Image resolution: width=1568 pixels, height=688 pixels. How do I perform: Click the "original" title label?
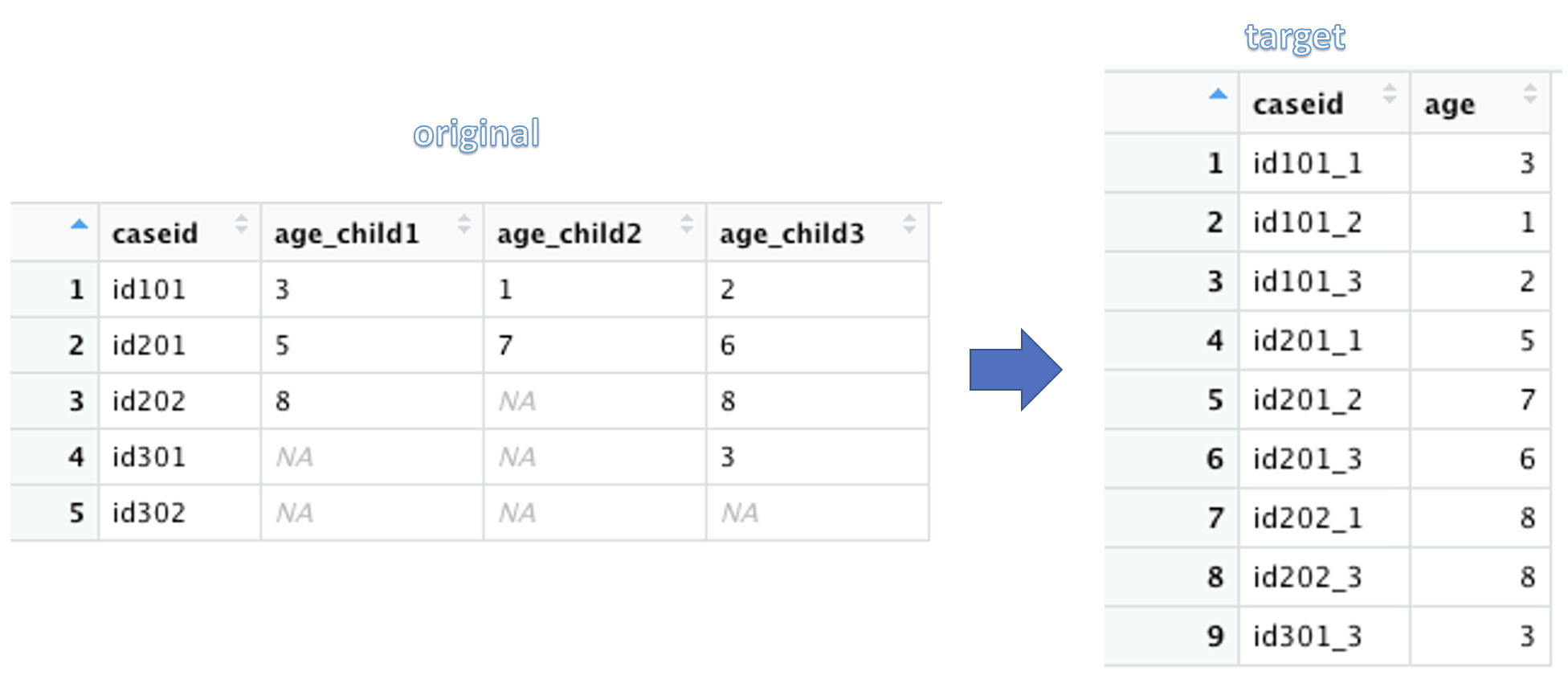pos(476,134)
